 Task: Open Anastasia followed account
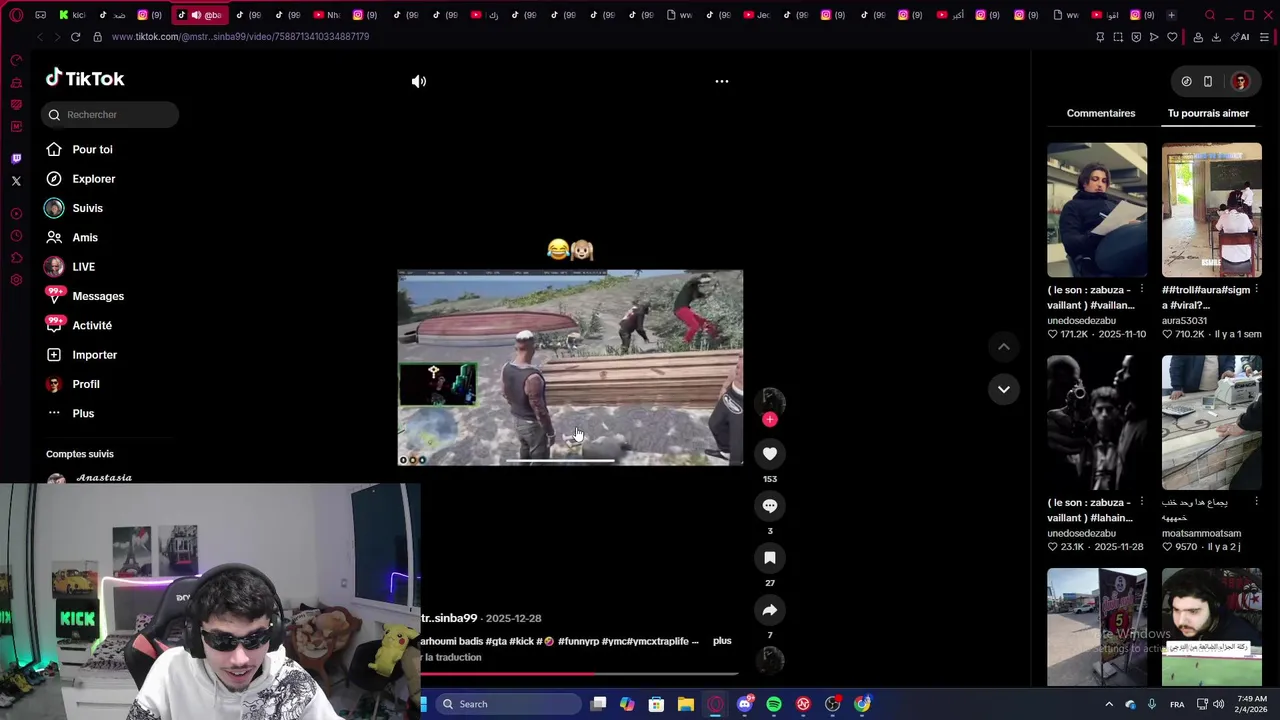pyautogui.click(x=90, y=478)
